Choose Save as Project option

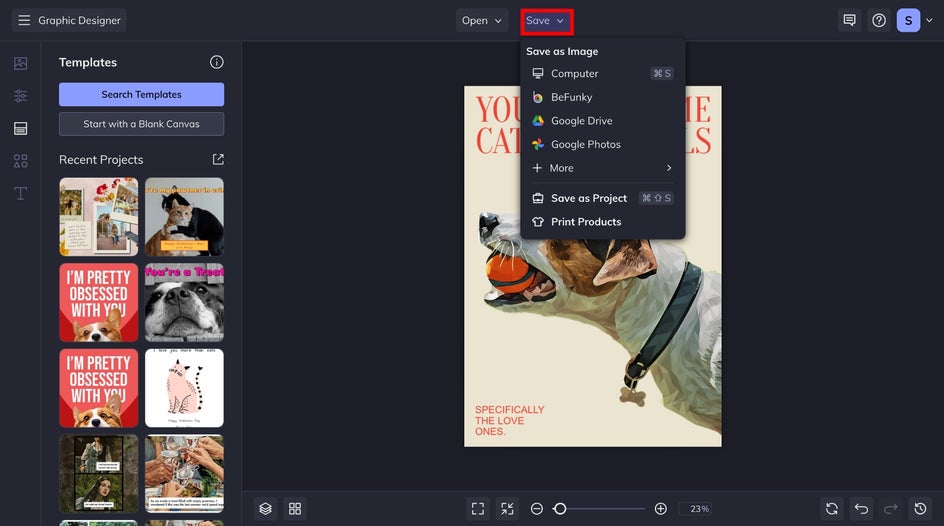tap(588, 198)
